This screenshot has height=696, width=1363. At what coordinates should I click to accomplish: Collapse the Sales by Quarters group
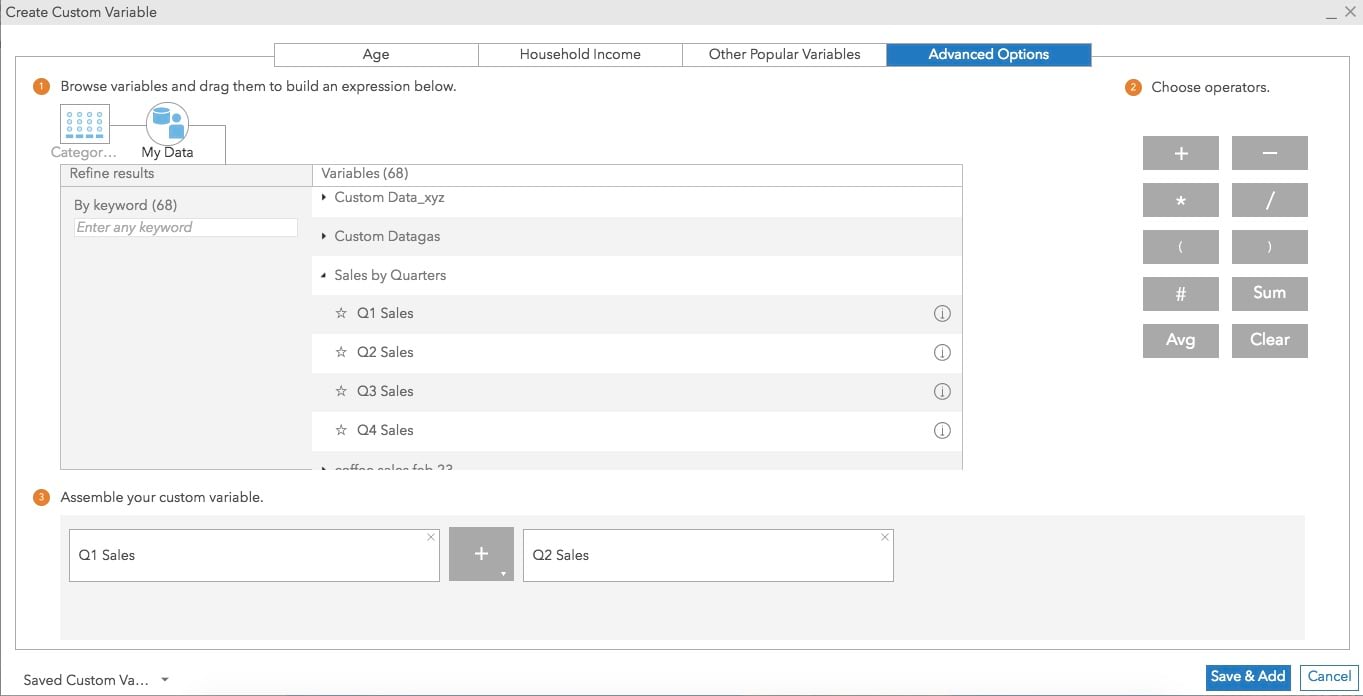tap(324, 275)
